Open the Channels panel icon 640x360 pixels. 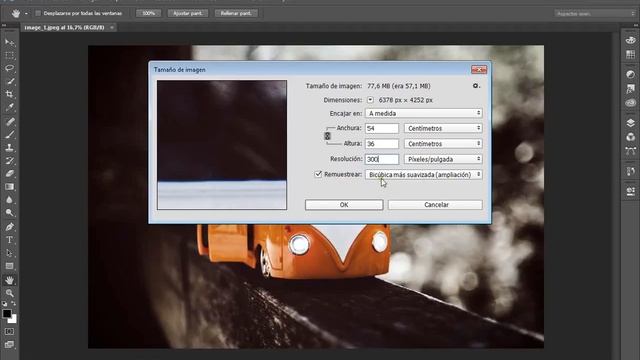pyautogui.click(x=630, y=137)
